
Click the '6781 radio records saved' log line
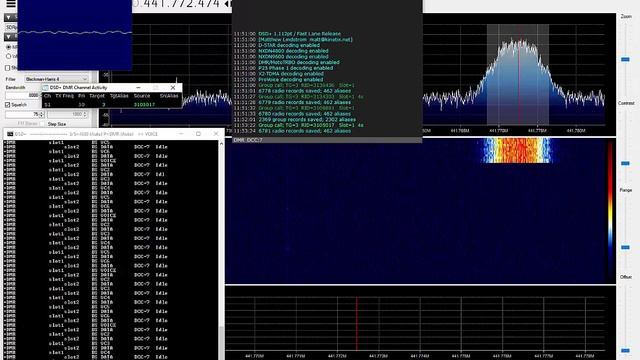point(304,131)
